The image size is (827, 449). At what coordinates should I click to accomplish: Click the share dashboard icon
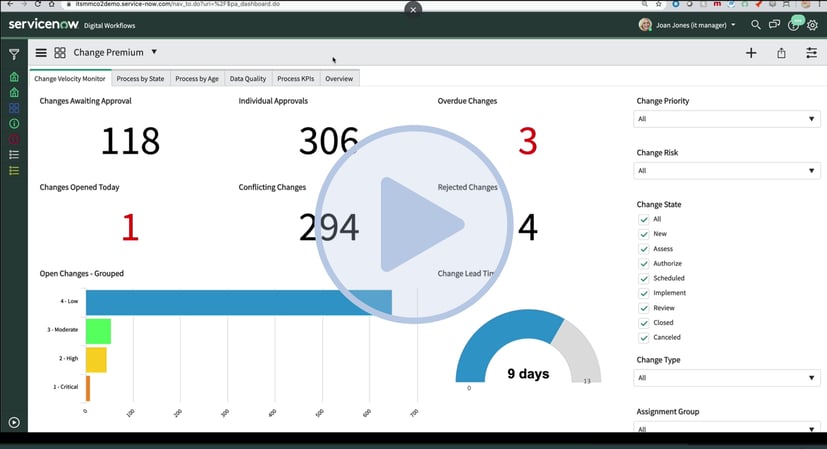coord(781,53)
